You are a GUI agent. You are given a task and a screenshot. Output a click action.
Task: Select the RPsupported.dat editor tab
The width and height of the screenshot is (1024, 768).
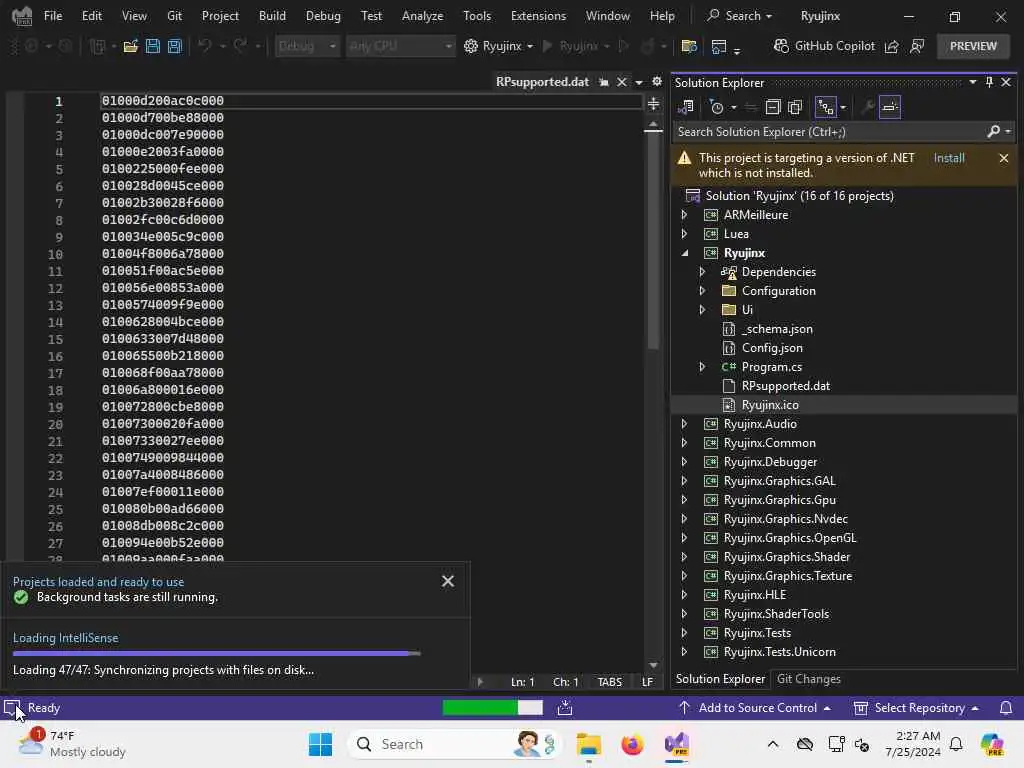point(542,82)
